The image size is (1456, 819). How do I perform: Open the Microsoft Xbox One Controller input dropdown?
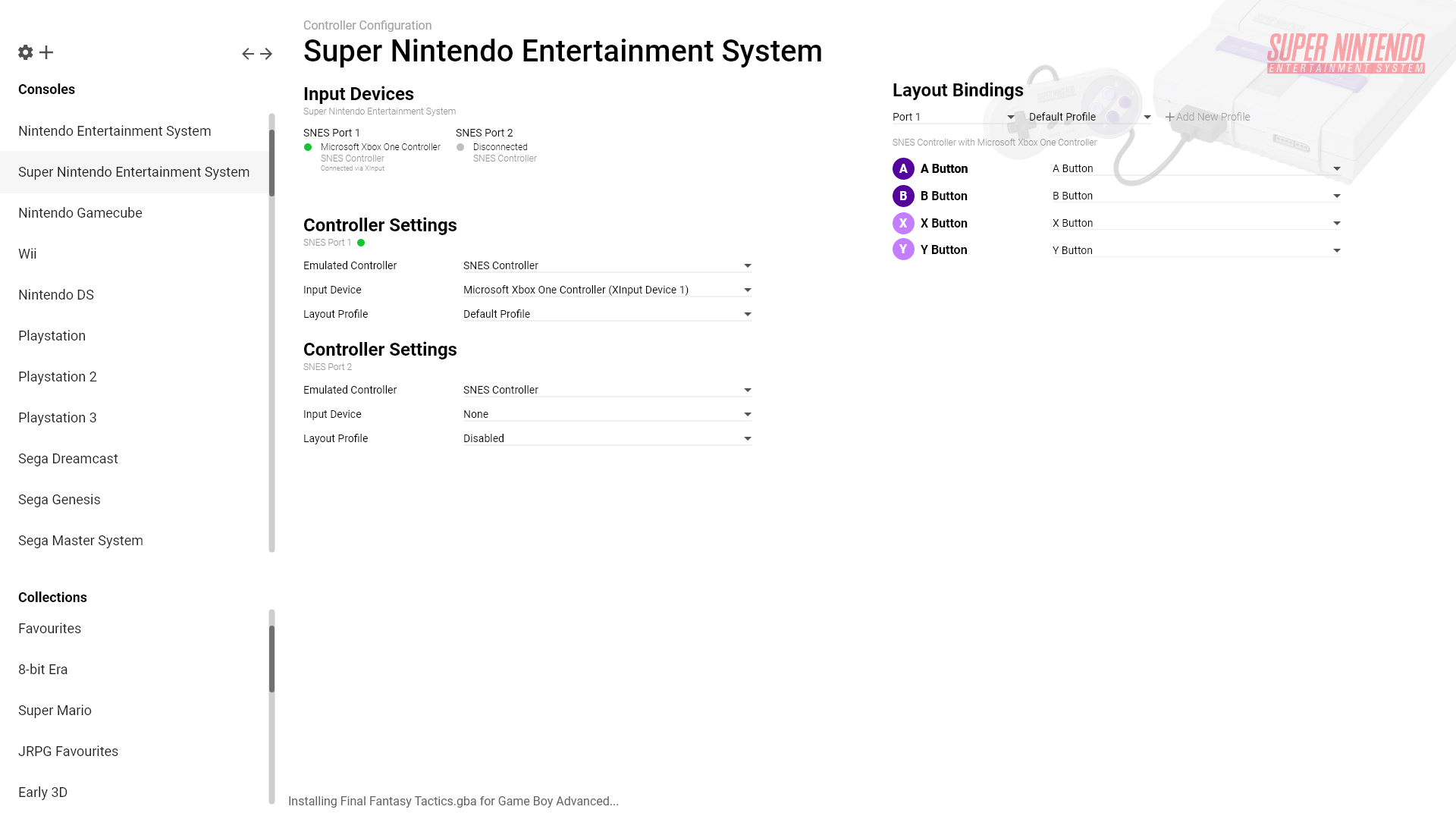tap(607, 290)
